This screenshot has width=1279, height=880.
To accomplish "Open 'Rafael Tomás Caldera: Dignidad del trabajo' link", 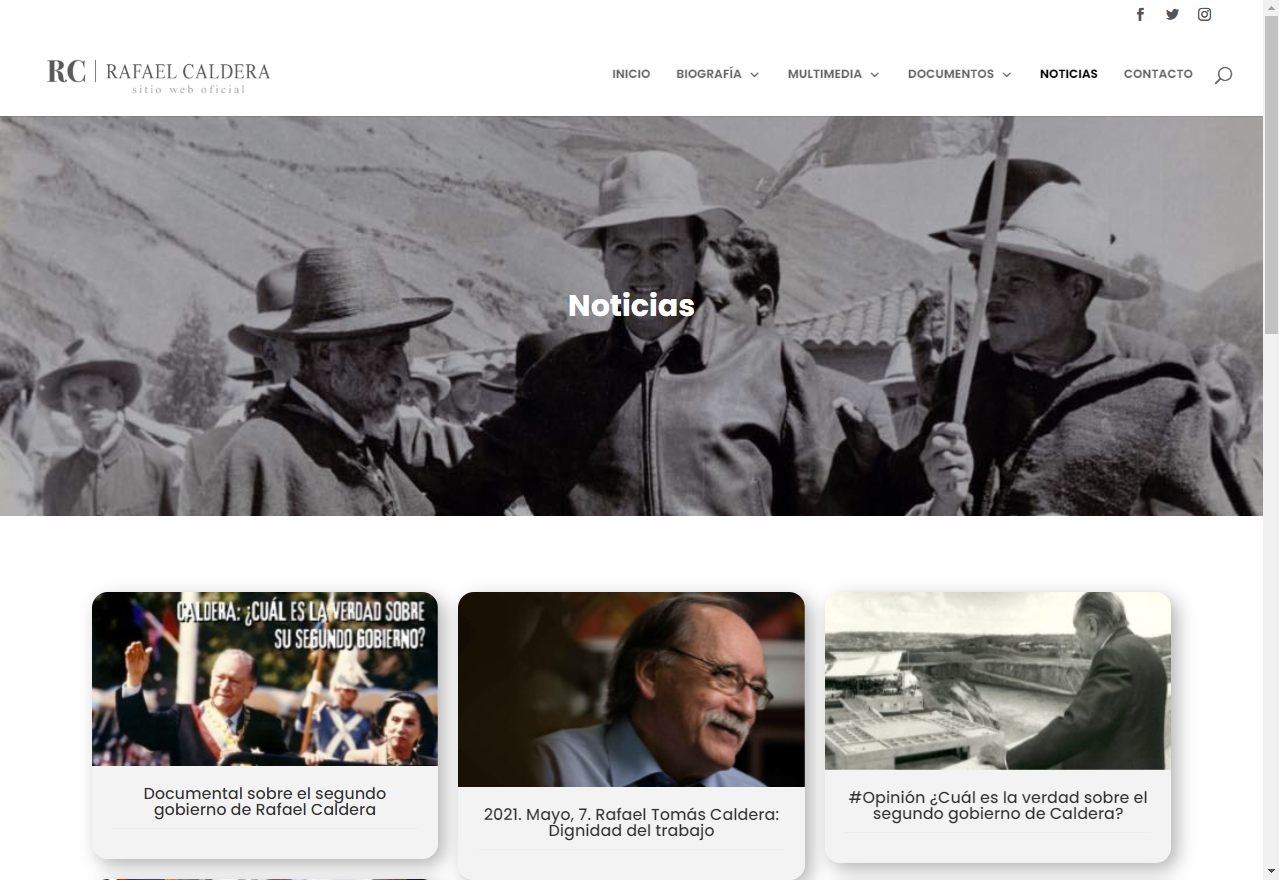I will 631,822.
